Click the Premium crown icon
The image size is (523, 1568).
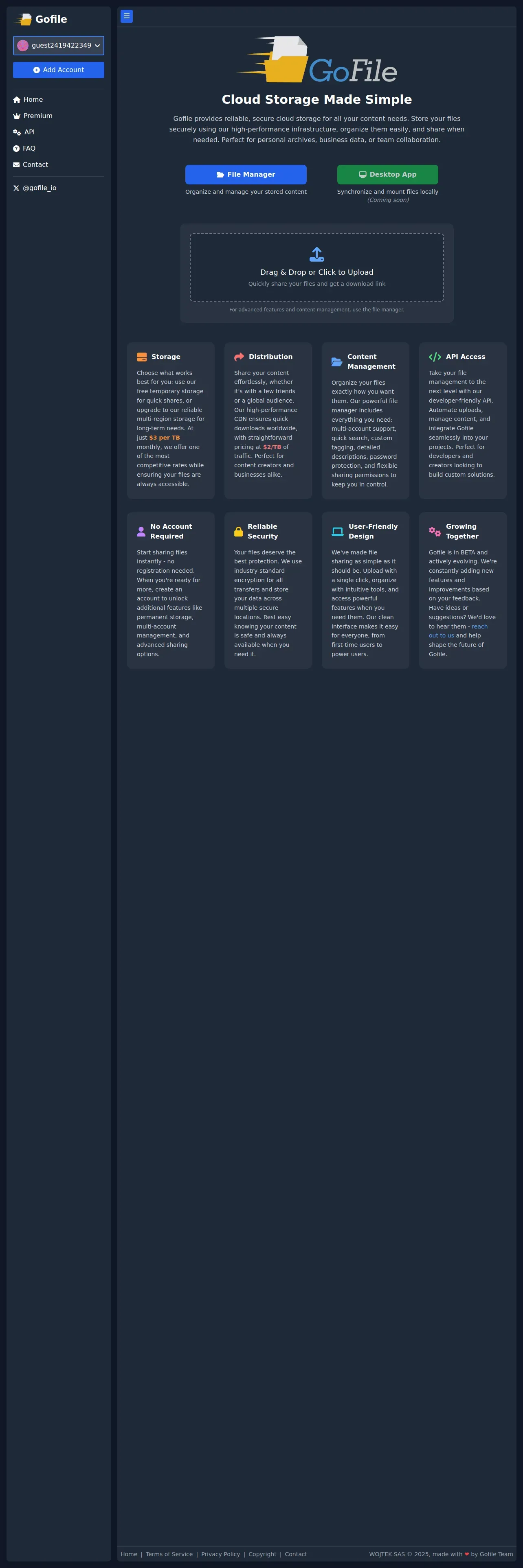(16, 116)
